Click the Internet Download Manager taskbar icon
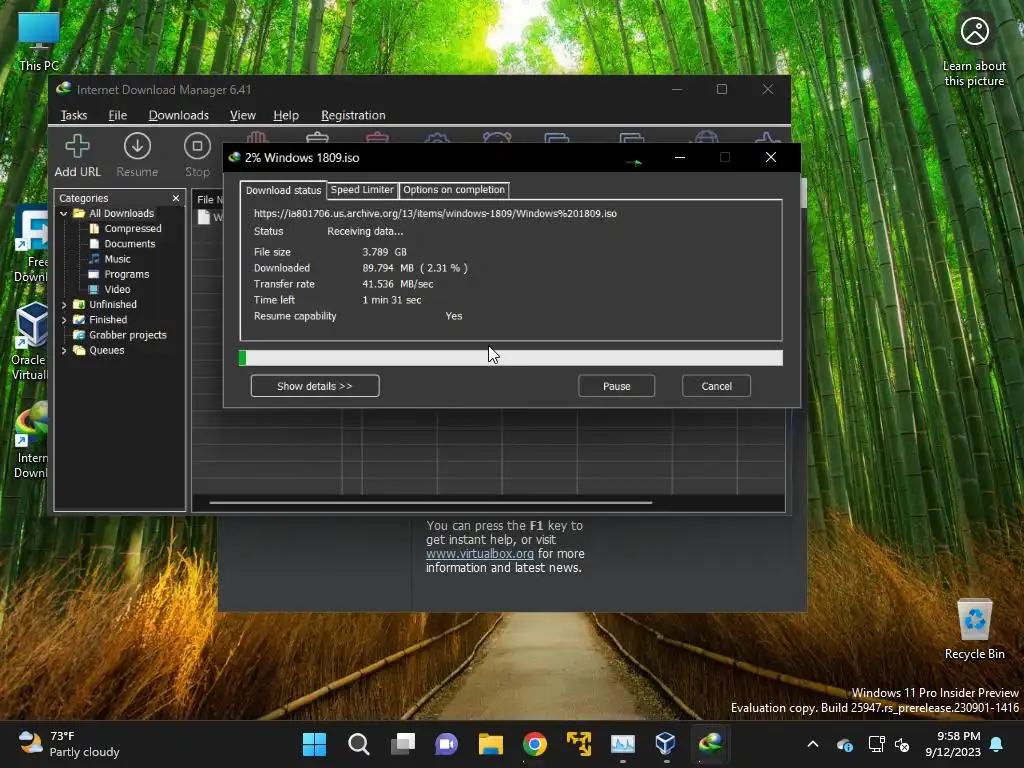Viewport: 1024px width, 768px height. pos(711,744)
